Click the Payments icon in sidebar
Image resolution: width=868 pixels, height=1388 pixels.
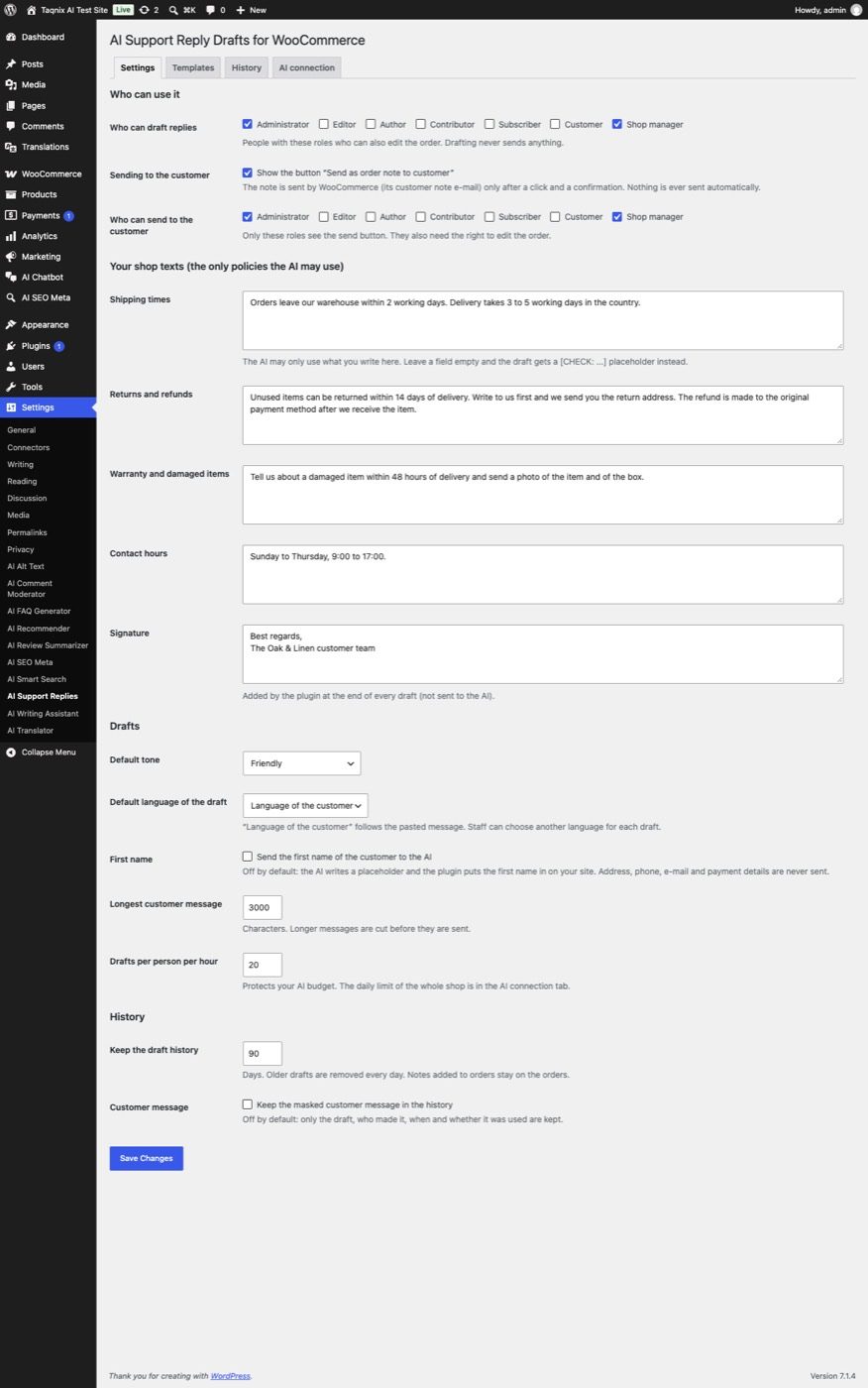[x=11, y=215]
